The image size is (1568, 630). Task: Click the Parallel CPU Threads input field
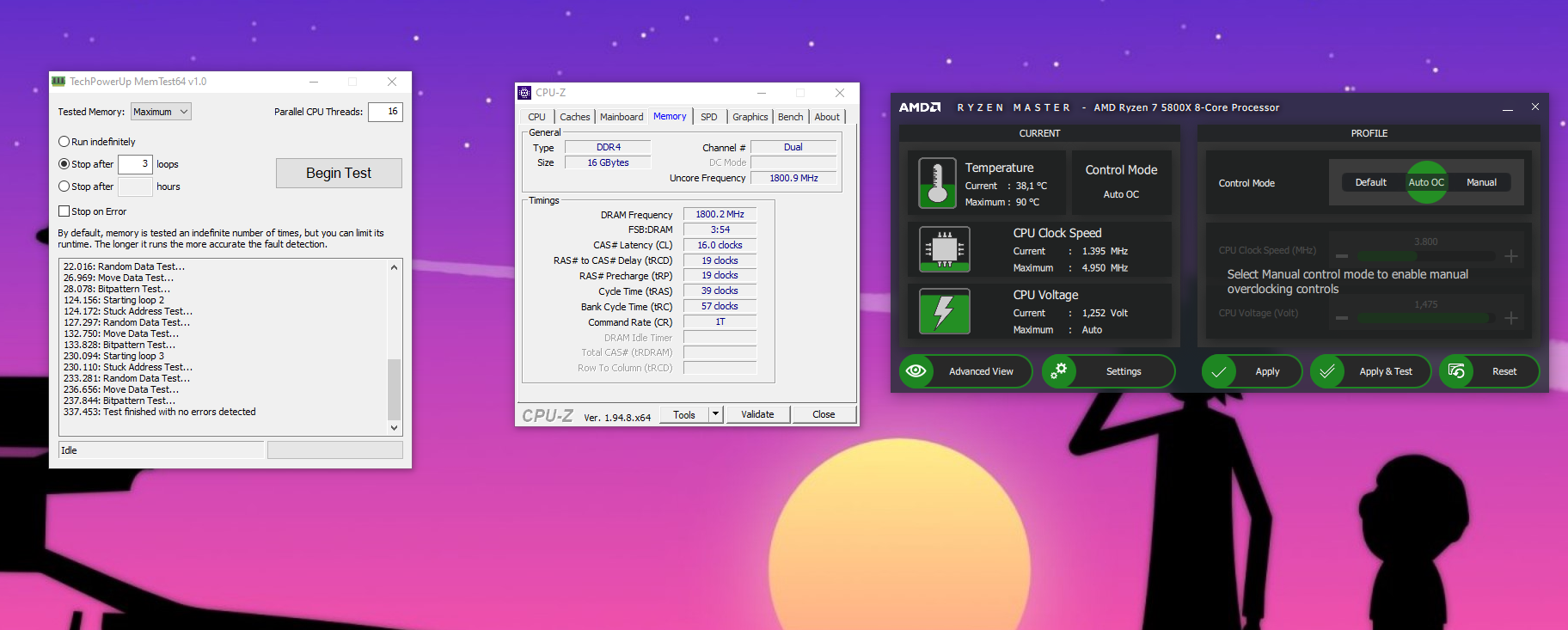point(385,112)
